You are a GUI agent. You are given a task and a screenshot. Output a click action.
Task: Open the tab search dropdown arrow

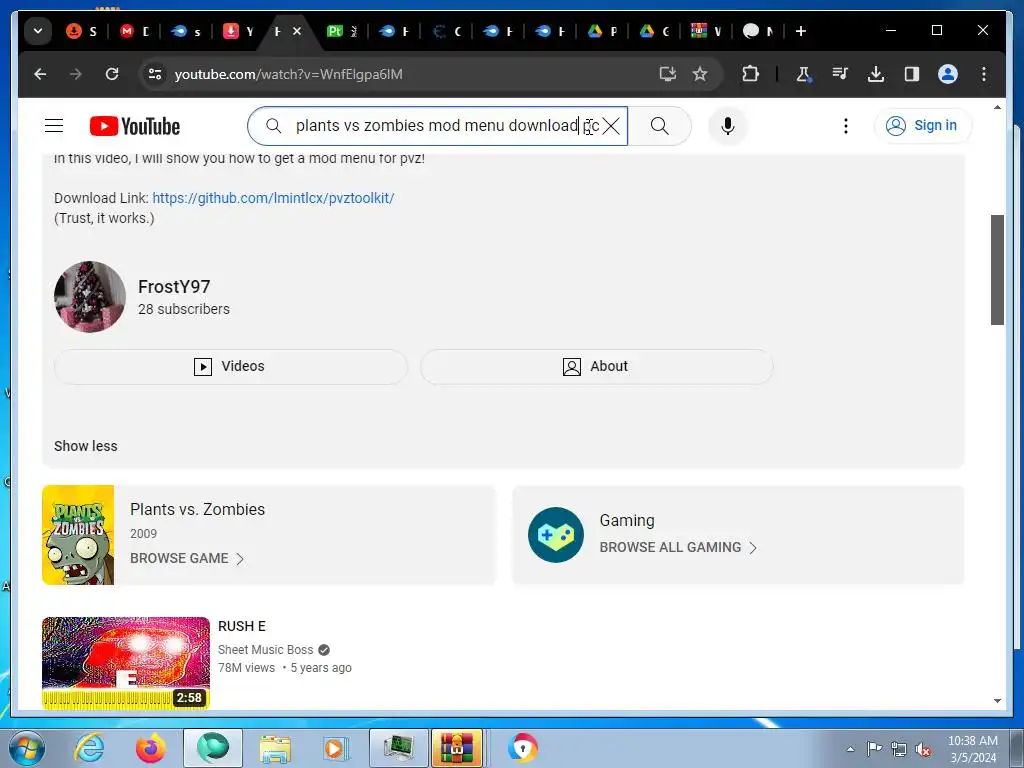pos(38,31)
